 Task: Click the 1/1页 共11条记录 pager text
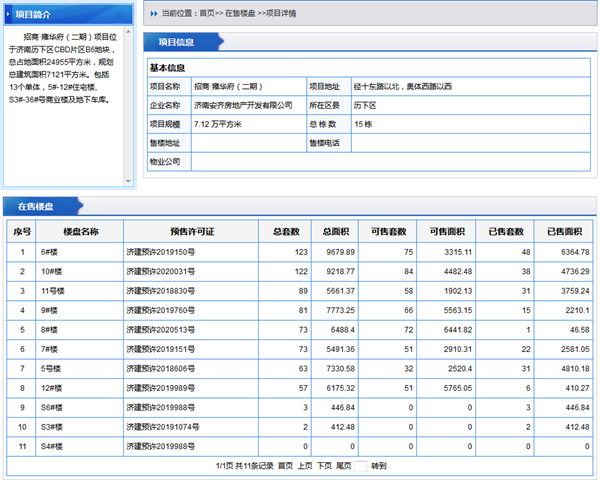click(x=245, y=466)
